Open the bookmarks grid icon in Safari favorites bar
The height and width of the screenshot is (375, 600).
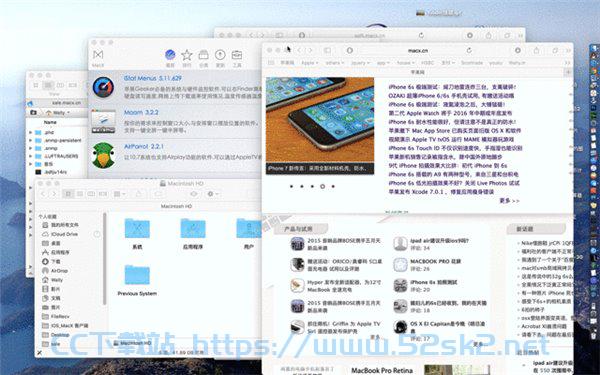pyautogui.click(x=271, y=62)
